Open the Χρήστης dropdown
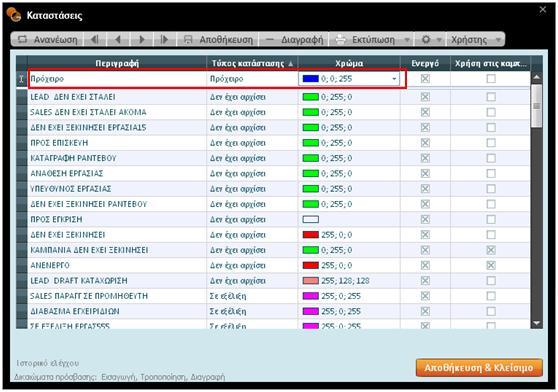This screenshot has height=392, width=558. click(475, 39)
